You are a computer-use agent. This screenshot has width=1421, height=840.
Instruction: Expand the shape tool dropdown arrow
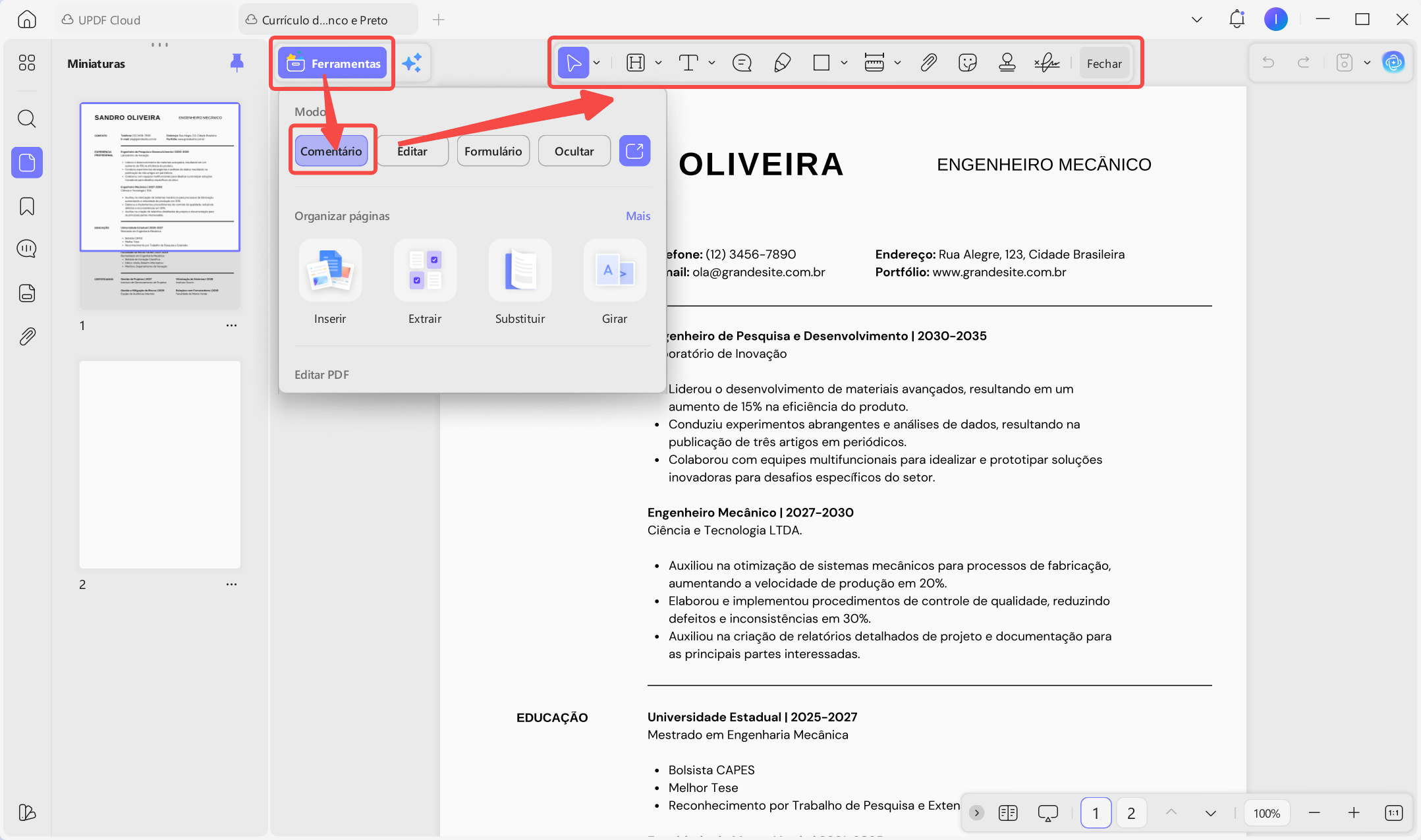pos(844,63)
